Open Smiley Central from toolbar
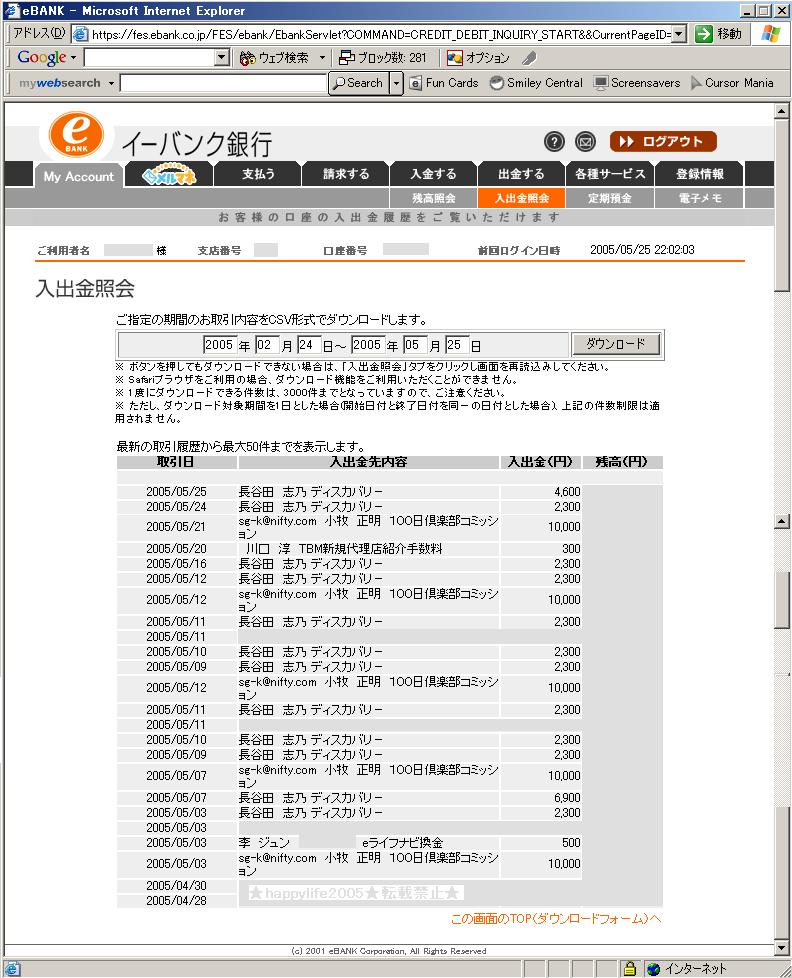Screen dimensions: 792x978 click(x=535, y=83)
